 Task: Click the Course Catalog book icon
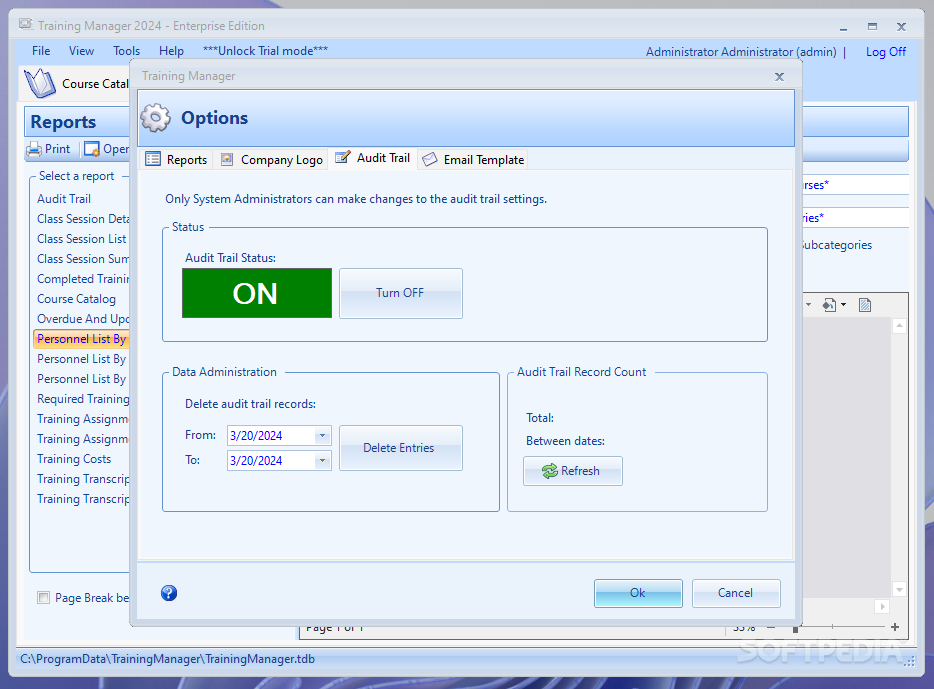(x=40, y=83)
